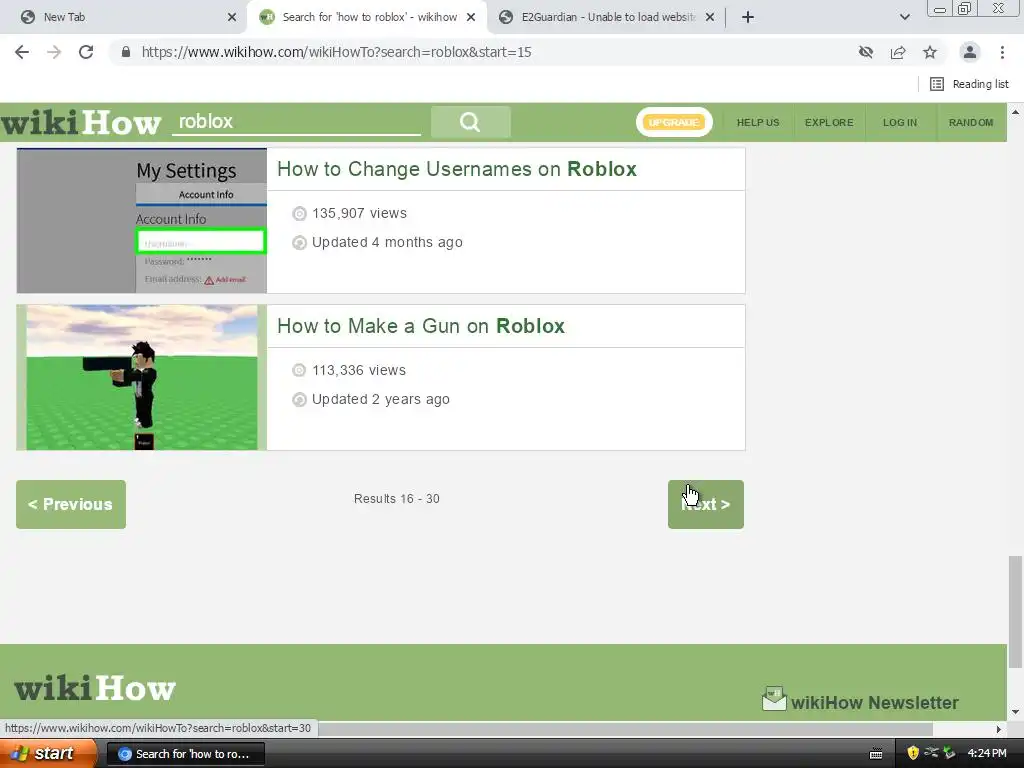Click the wikiHow Newsletter envelope icon

[x=774, y=699]
